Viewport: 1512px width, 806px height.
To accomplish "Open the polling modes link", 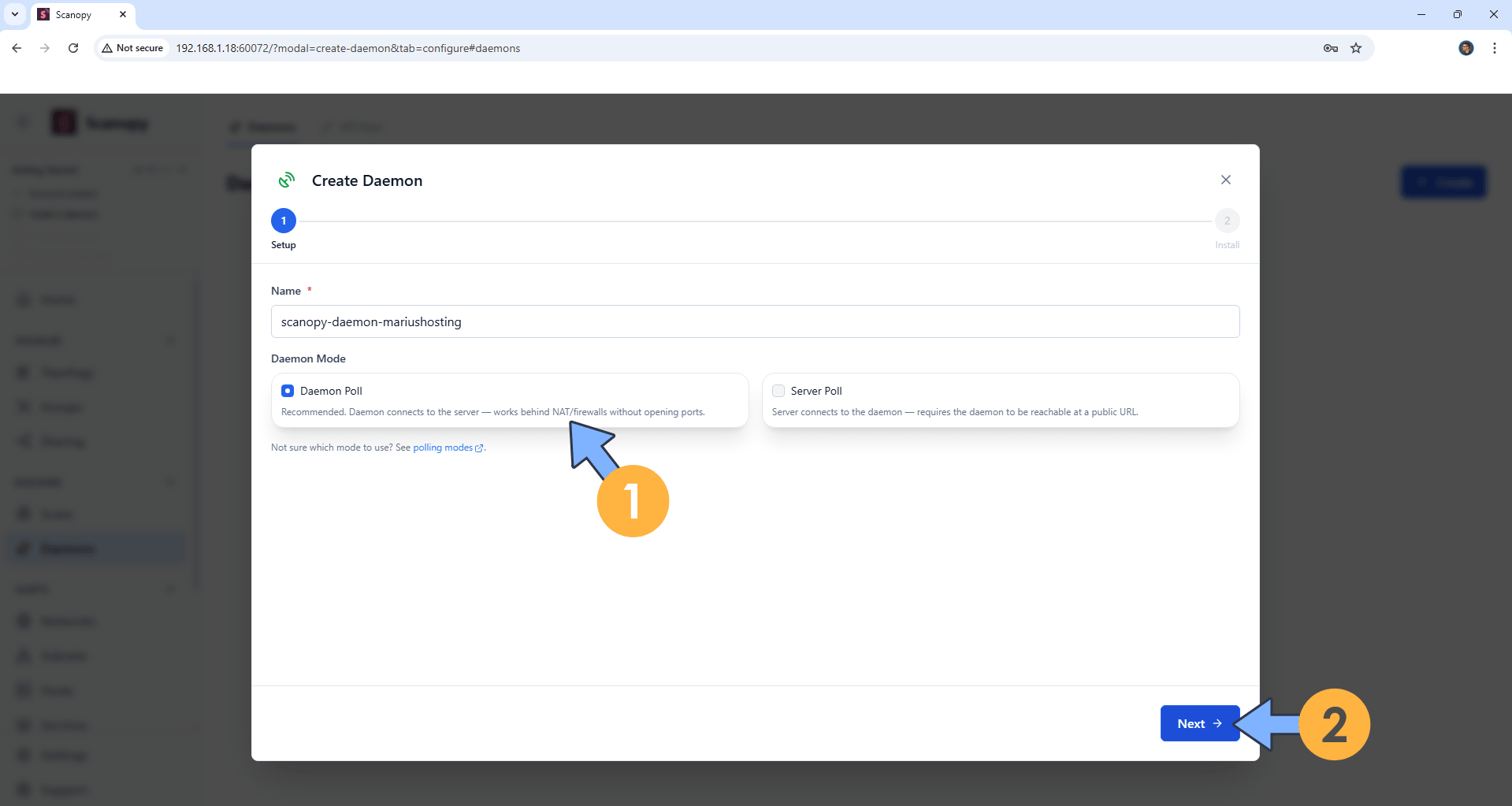I will click(x=444, y=447).
